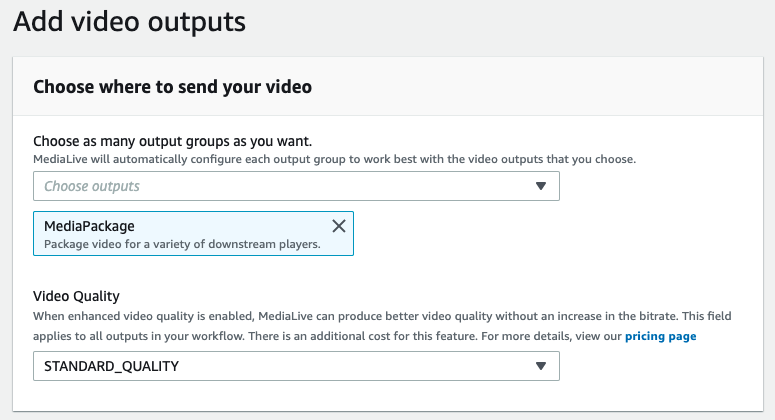Image resolution: width=775 pixels, height=420 pixels.
Task: Click empty area right of the MediaPackage chip
Action: (554, 233)
